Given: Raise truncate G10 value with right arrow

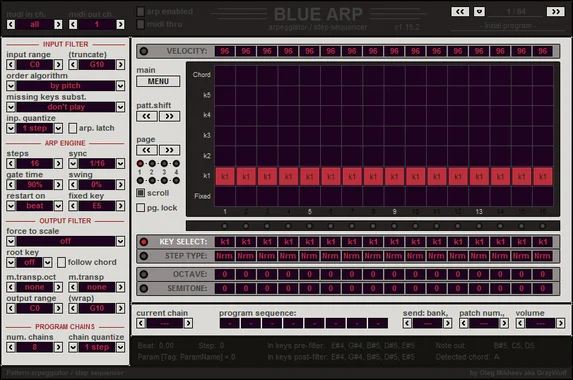Looking at the screenshot, I should 120,65.
